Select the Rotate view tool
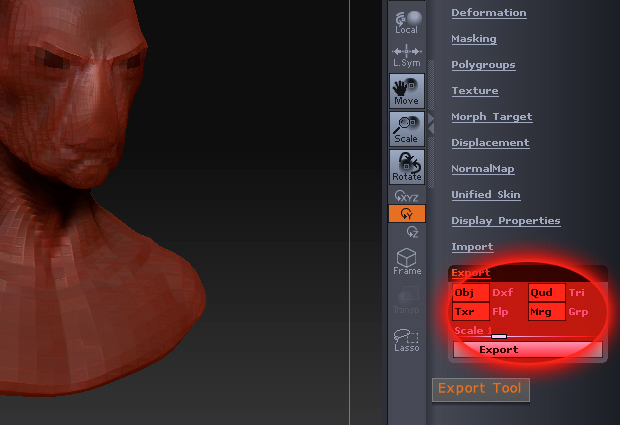This screenshot has width=620, height=425. point(406,166)
